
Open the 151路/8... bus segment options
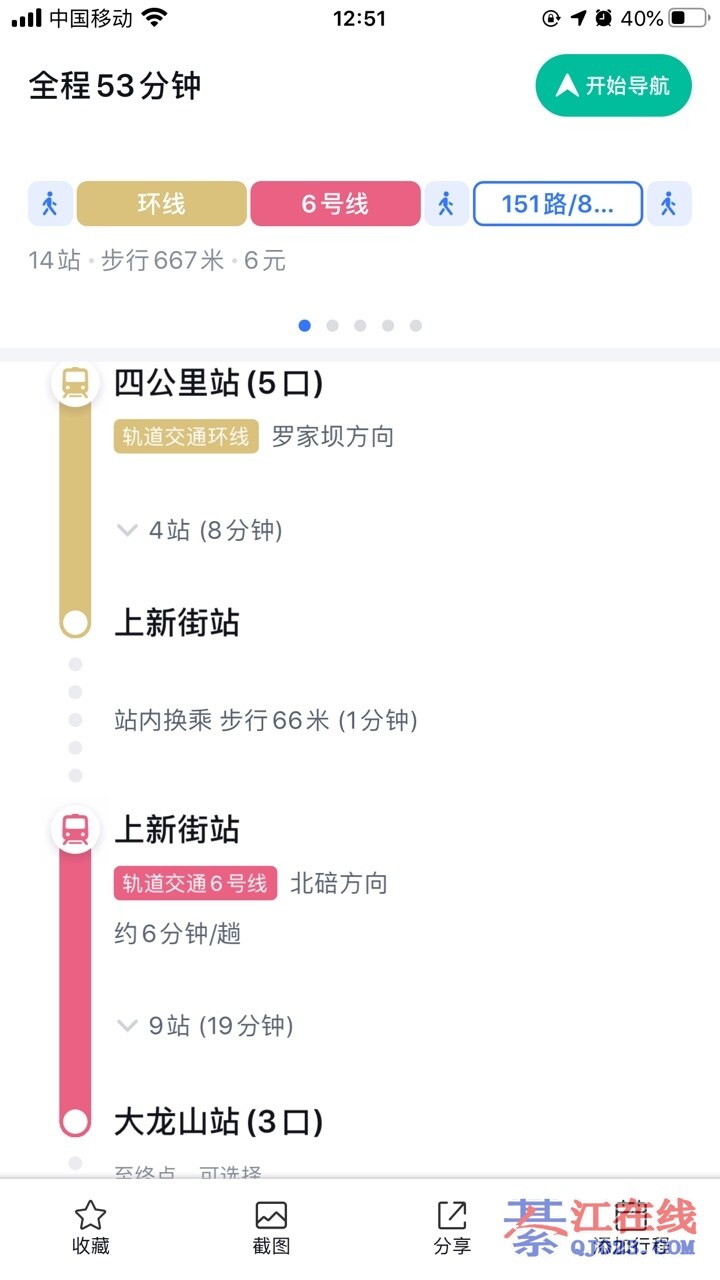(557, 204)
